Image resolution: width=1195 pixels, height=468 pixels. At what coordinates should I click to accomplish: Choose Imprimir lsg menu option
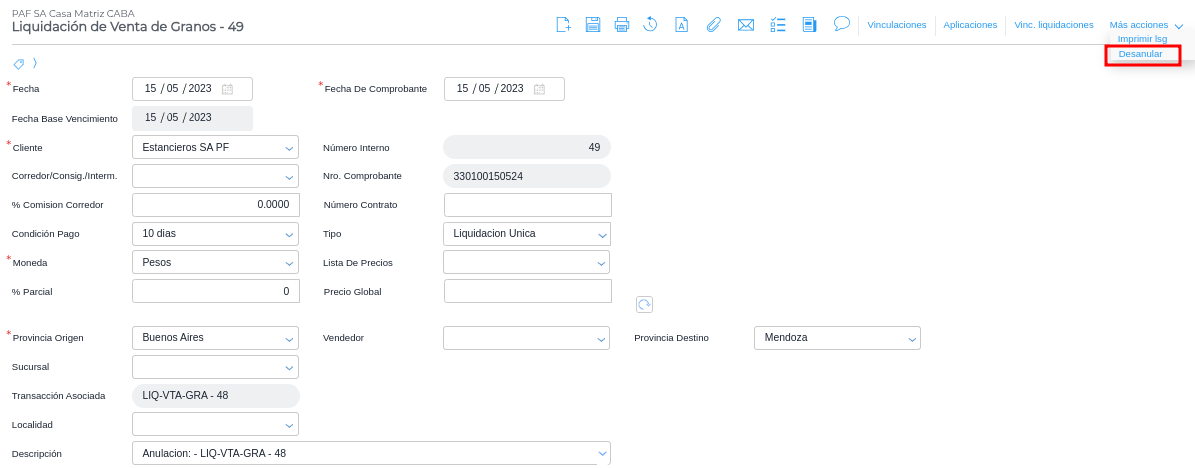tap(1142, 39)
